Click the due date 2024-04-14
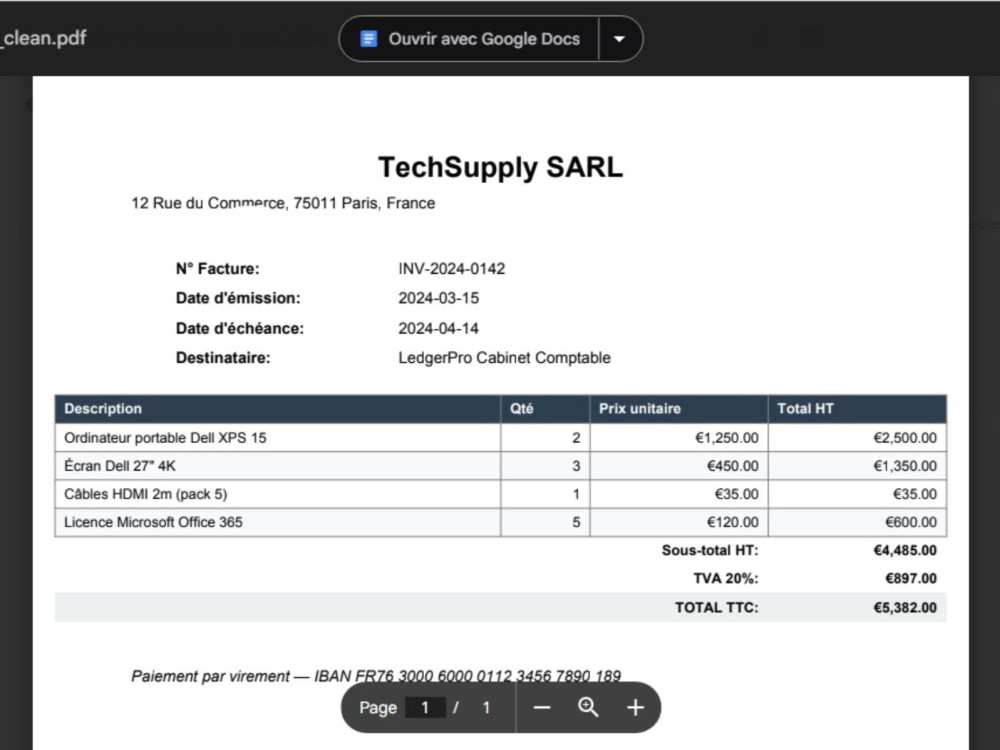 [439, 328]
